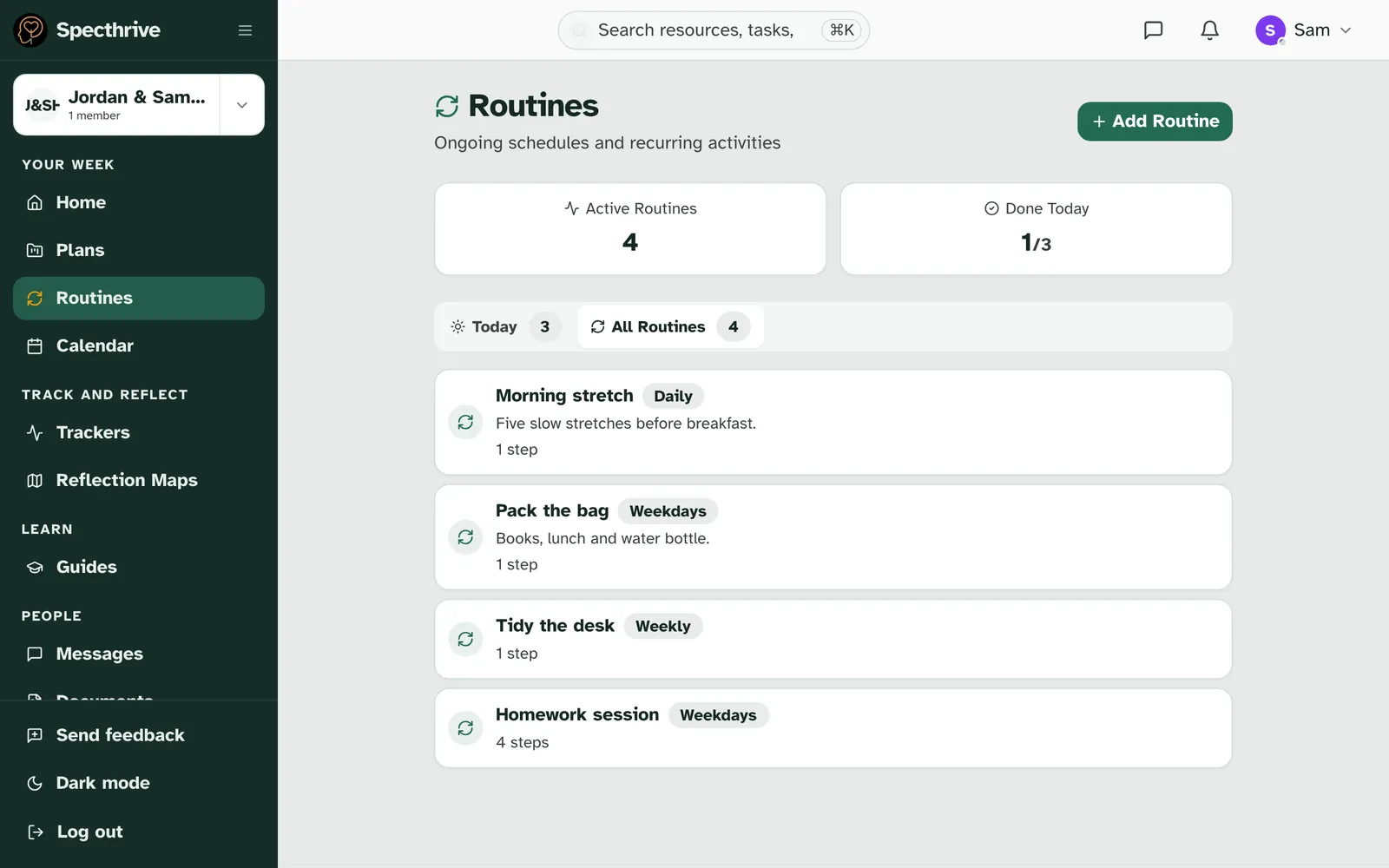Expand the Jordan & Sam workspace switcher chevron
The height and width of the screenshot is (868, 1389).
pyautogui.click(x=242, y=105)
